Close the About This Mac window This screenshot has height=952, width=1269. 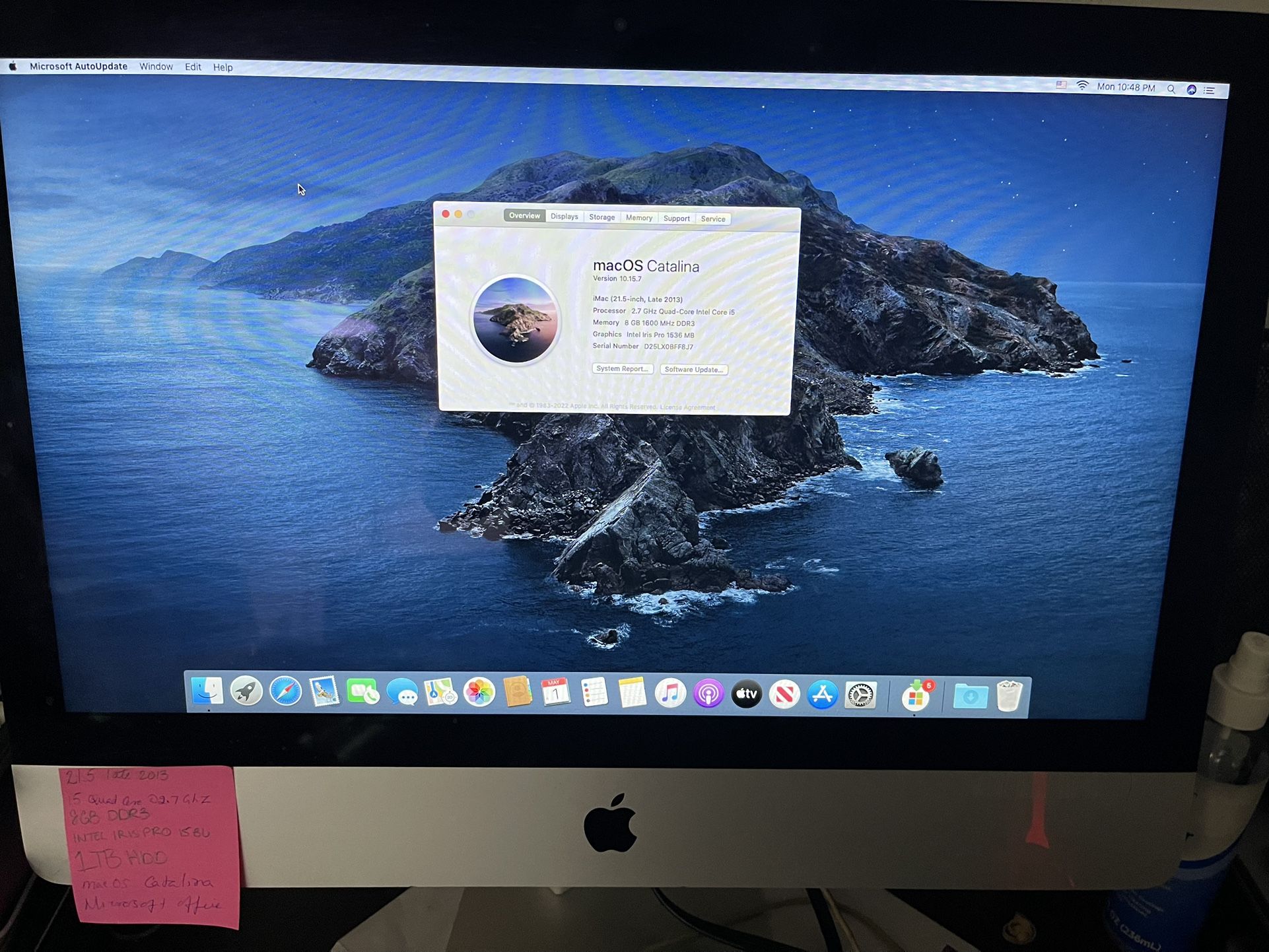tap(446, 214)
